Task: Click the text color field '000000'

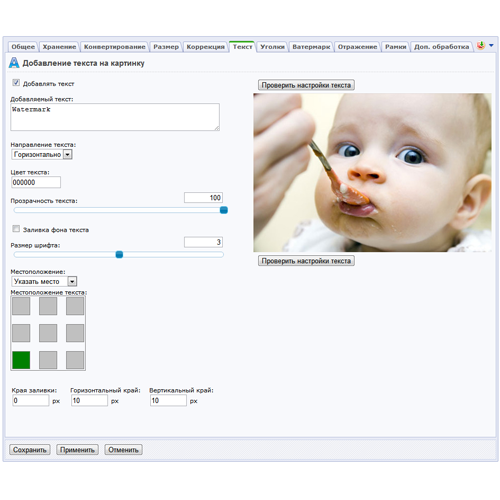Action: pos(36,182)
